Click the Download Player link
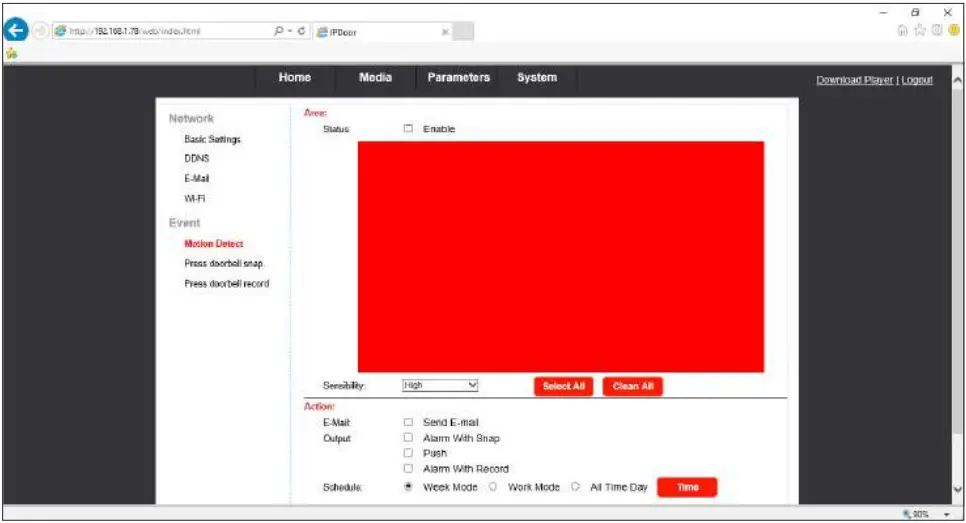This screenshot has width=966, height=523. (854, 80)
